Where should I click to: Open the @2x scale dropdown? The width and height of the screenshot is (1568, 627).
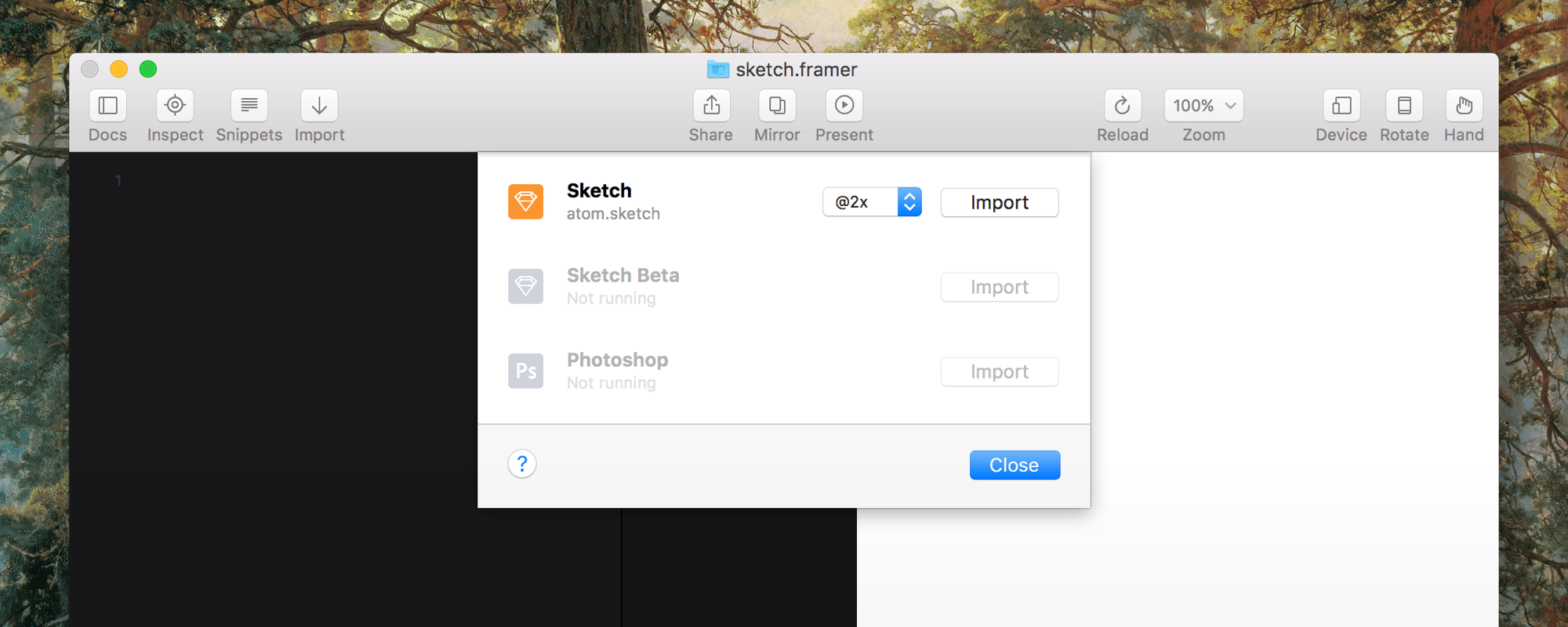872,202
